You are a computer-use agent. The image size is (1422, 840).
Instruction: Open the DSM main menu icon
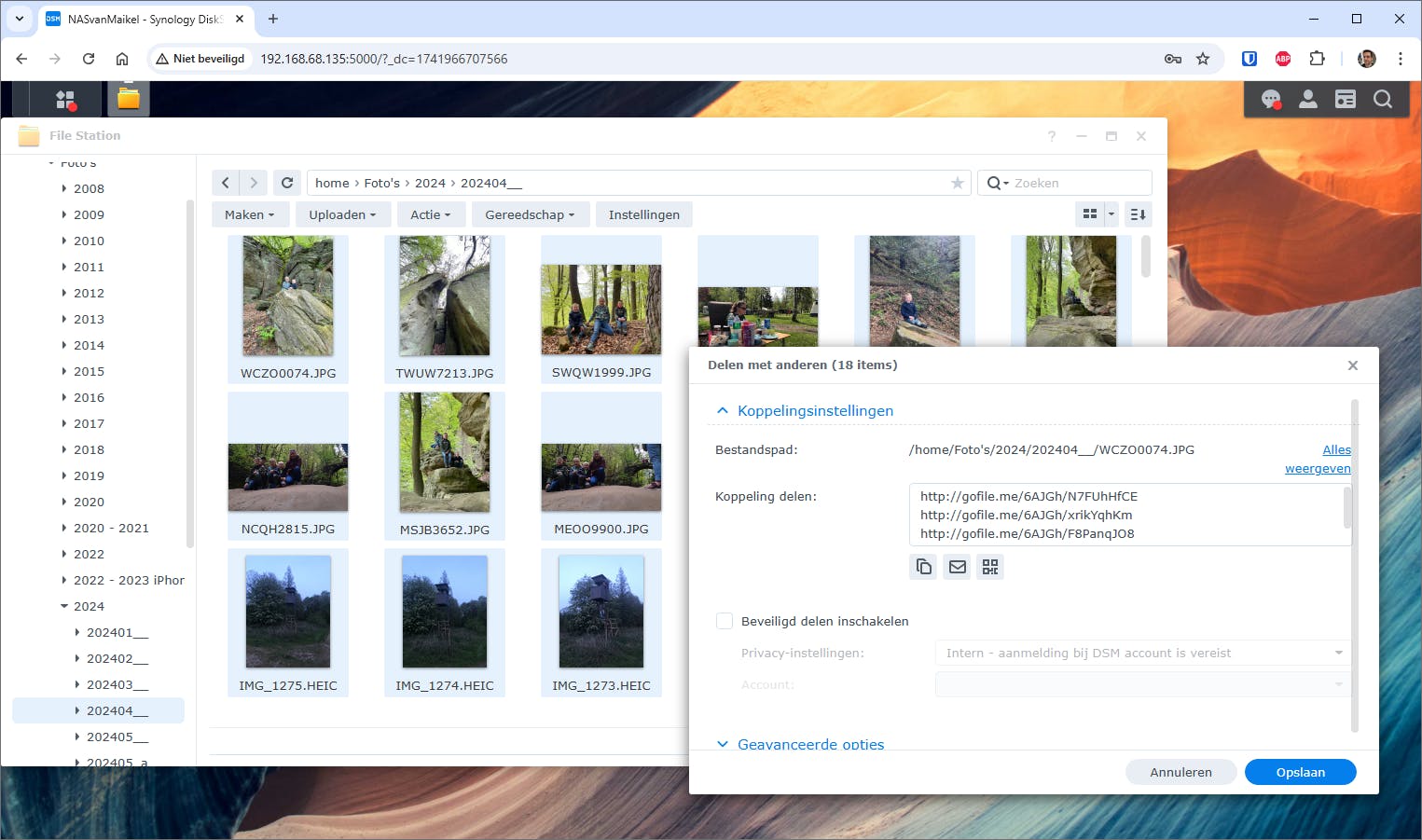coord(65,99)
